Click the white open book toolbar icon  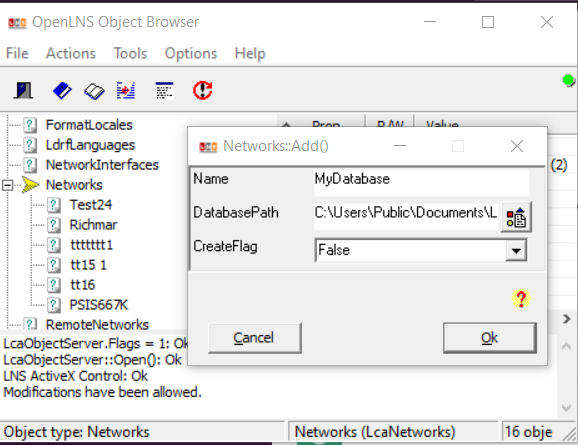(x=94, y=91)
